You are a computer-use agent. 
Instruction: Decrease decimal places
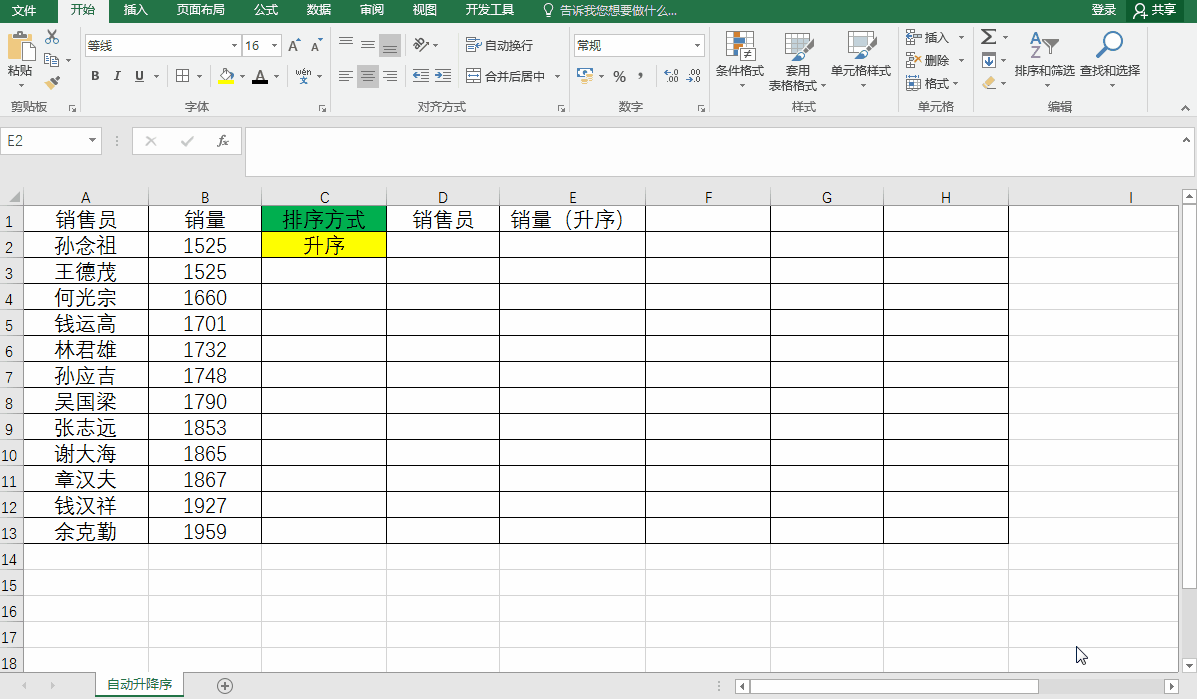[x=693, y=76]
